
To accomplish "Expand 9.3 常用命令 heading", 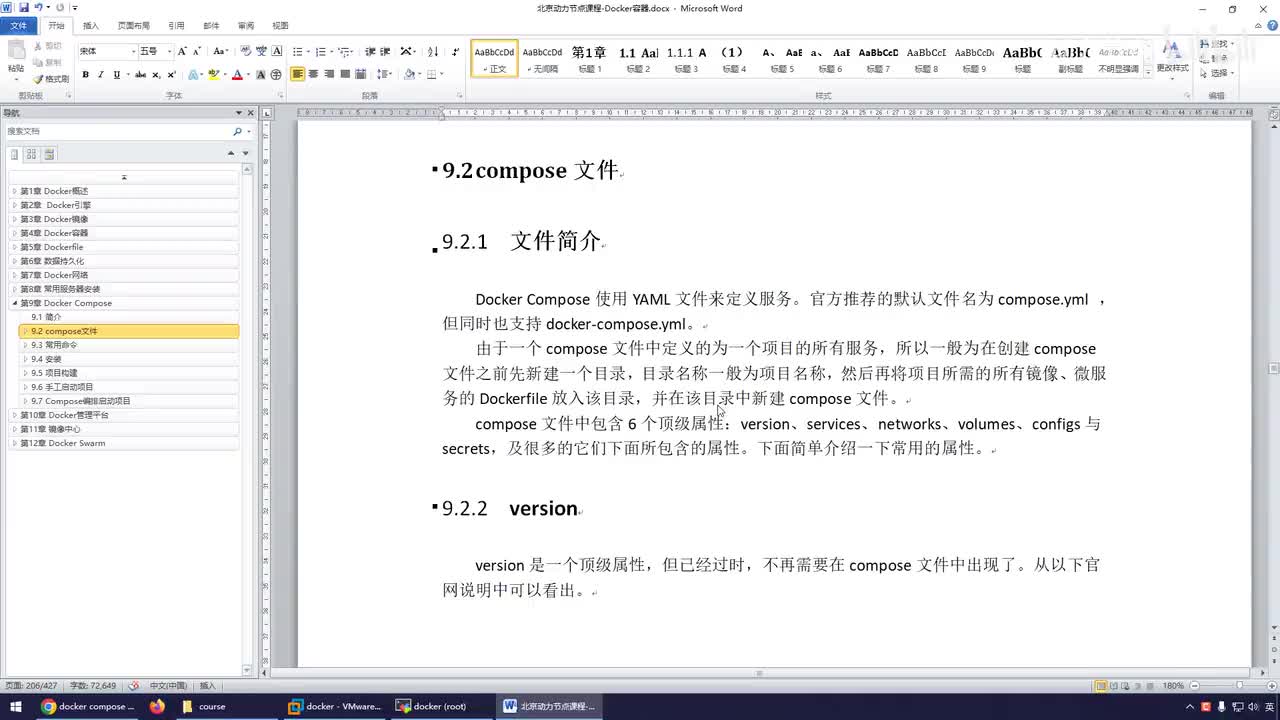I will pyautogui.click(x=25, y=345).
